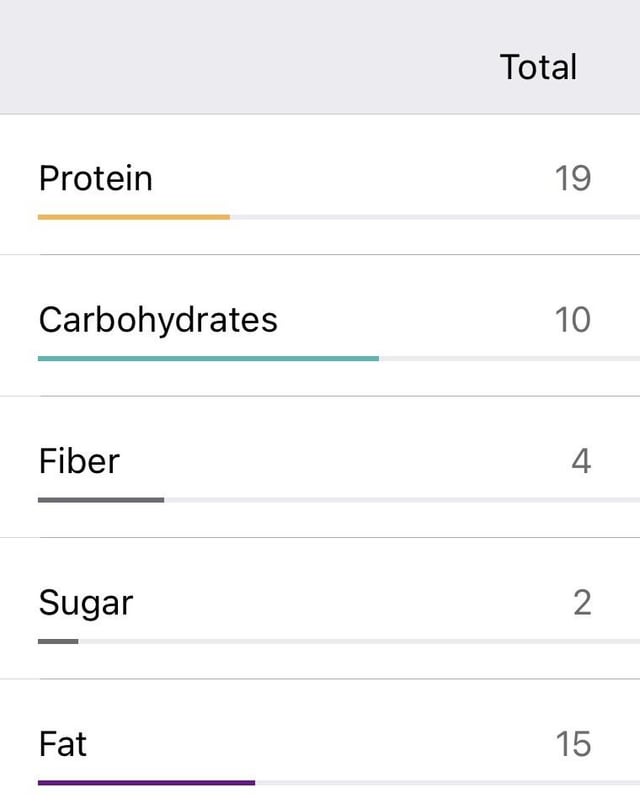
Task: Click the Carbohydrates total value 10
Action: point(572,320)
